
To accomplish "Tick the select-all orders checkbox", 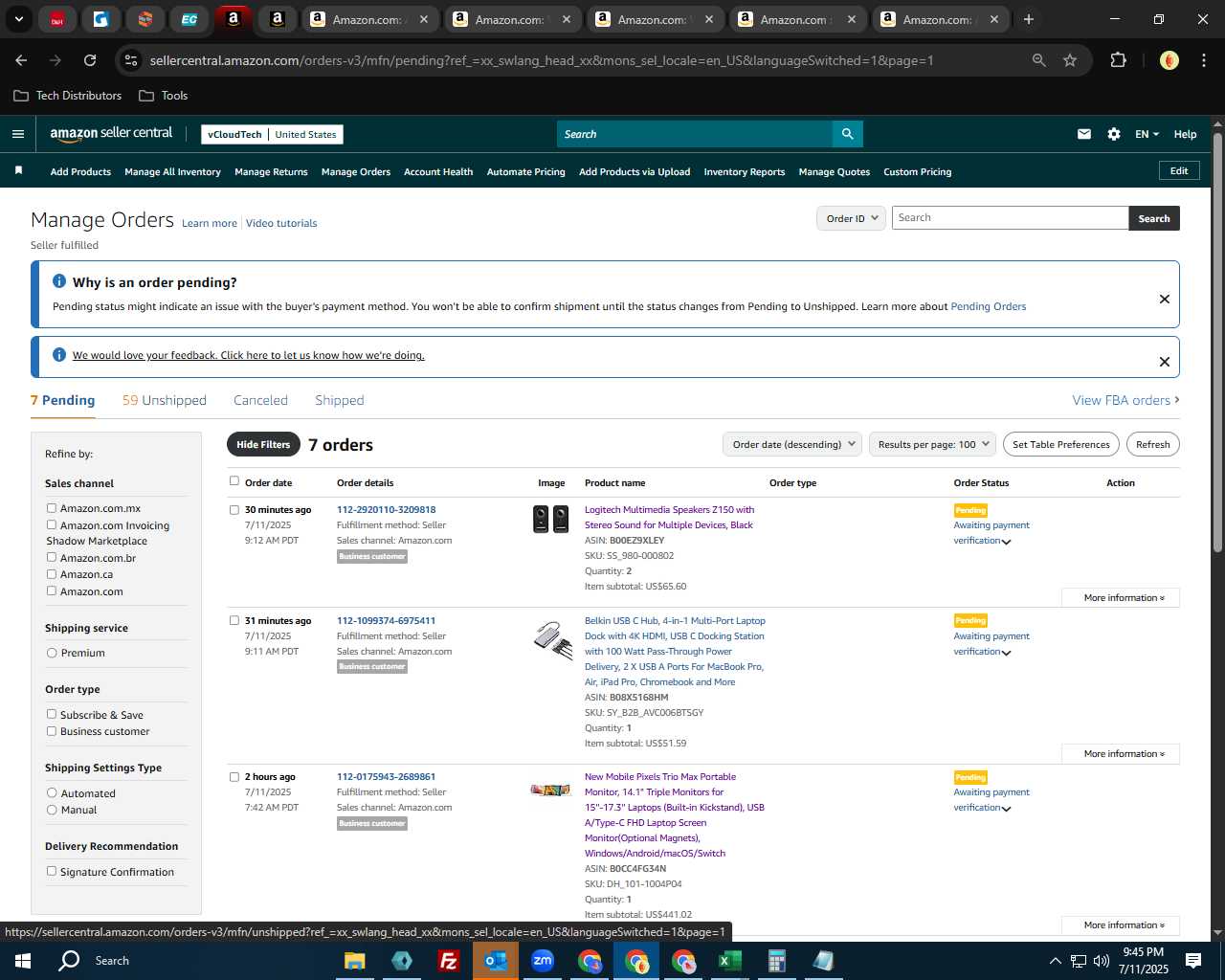I will [234, 481].
